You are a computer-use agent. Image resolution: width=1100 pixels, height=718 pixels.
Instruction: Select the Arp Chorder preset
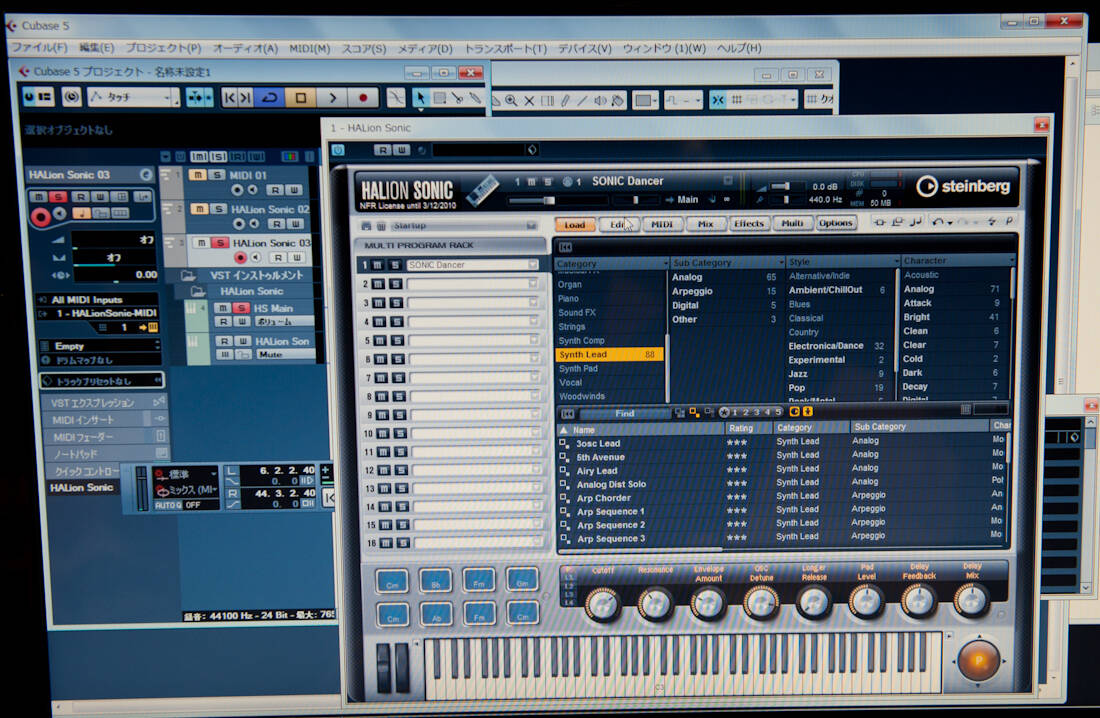782,498
